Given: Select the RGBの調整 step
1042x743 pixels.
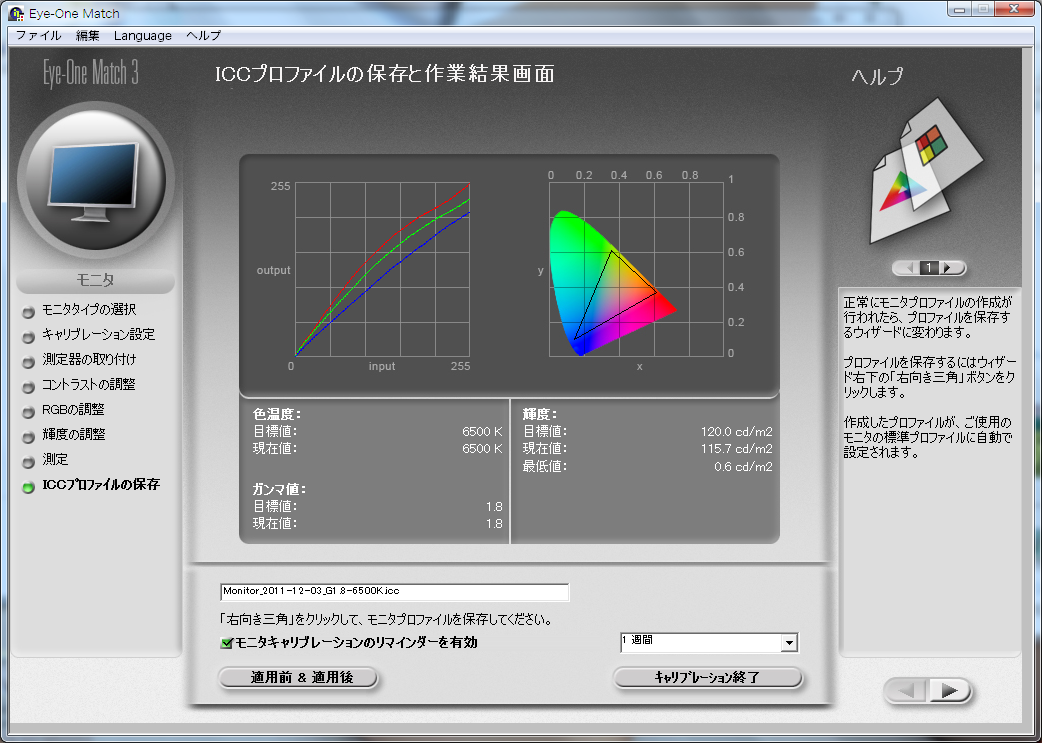Looking at the screenshot, I should [x=73, y=409].
